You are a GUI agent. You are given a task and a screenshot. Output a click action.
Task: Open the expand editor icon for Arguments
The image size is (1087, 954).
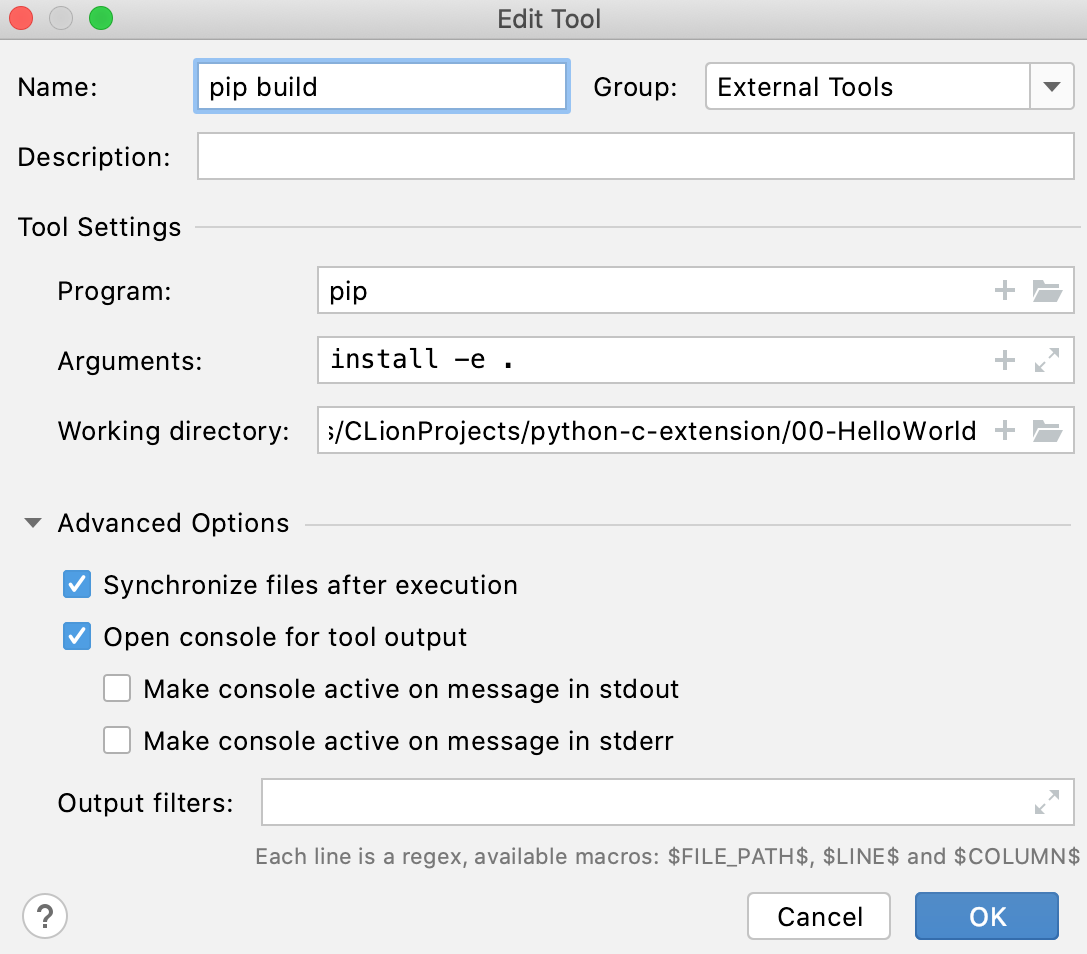point(1046,360)
